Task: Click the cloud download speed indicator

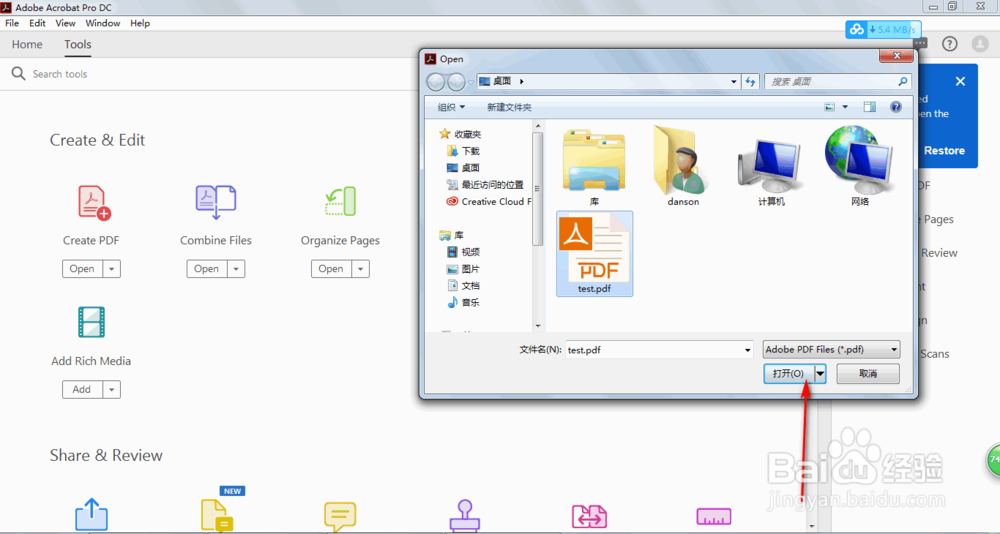Action: coord(883,29)
